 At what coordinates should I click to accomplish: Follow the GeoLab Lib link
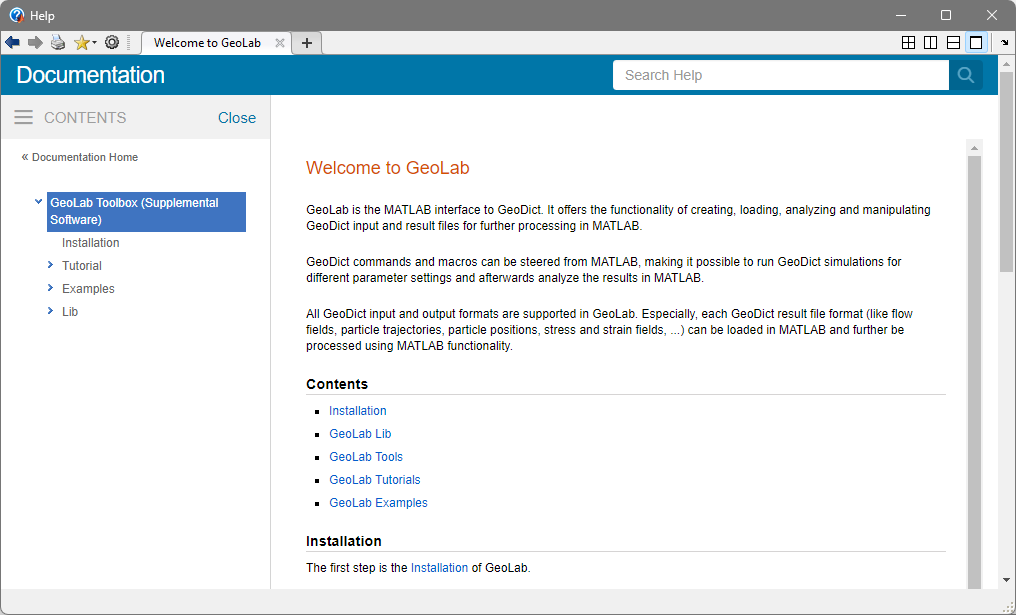point(360,434)
